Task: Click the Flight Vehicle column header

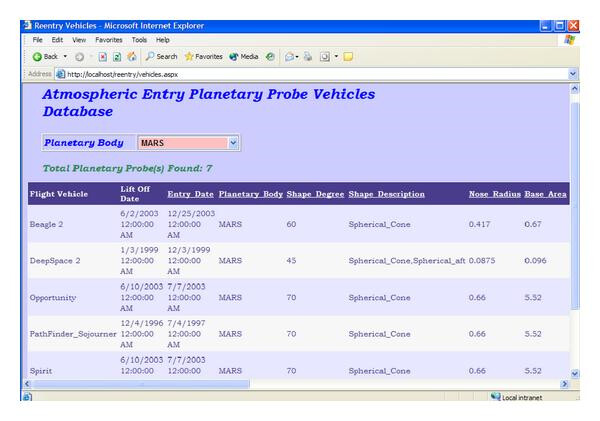Action: (59, 194)
